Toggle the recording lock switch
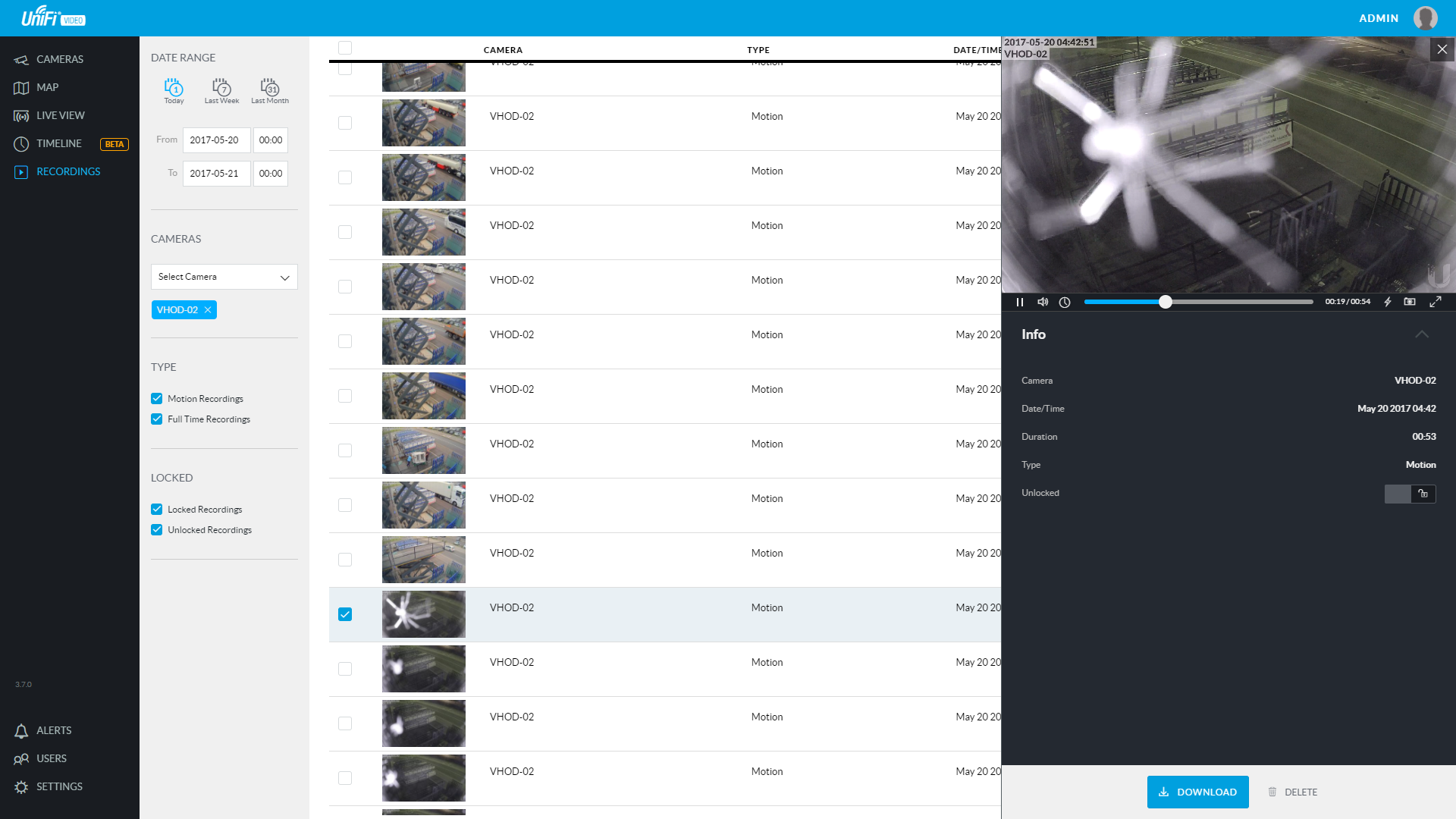The width and height of the screenshot is (1456, 819). point(1410,494)
